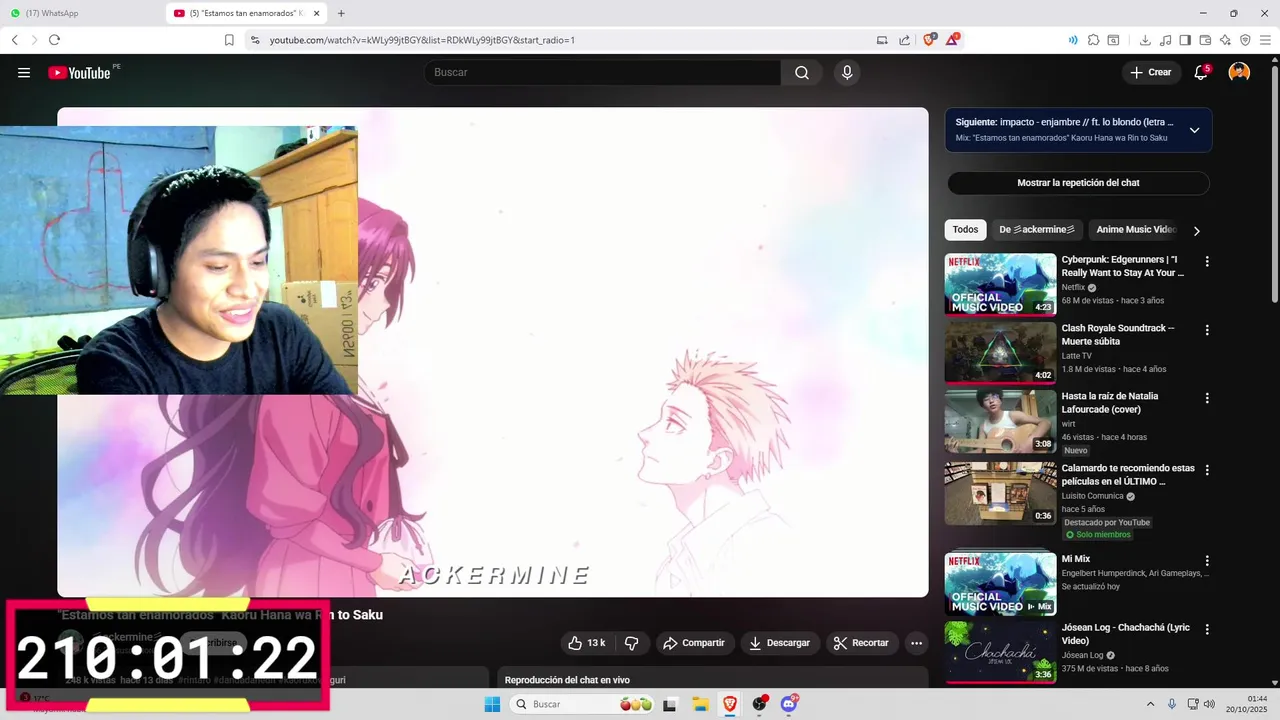Start voice search with microphone icon
This screenshot has width=1280, height=720.
point(847,72)
